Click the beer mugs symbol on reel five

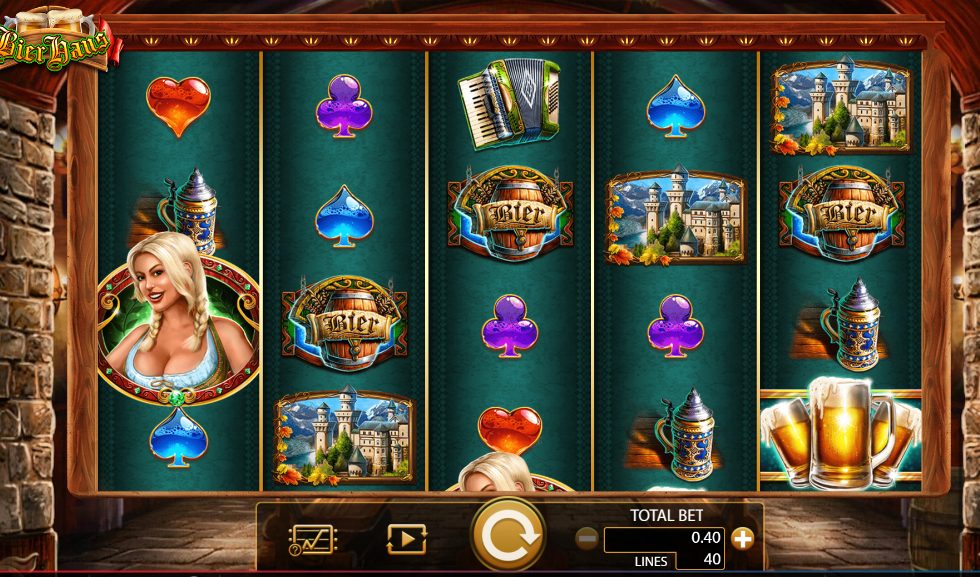tap(841, 433)
